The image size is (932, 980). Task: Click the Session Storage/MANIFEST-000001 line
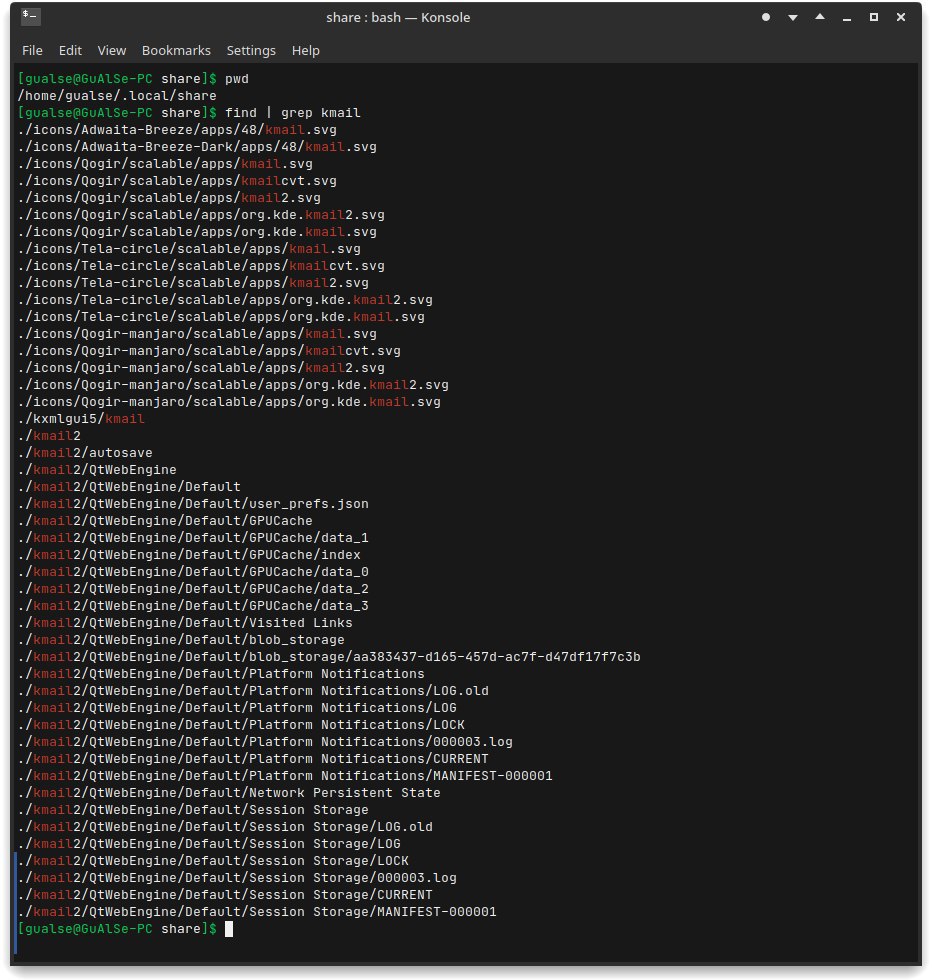[258, 911]
